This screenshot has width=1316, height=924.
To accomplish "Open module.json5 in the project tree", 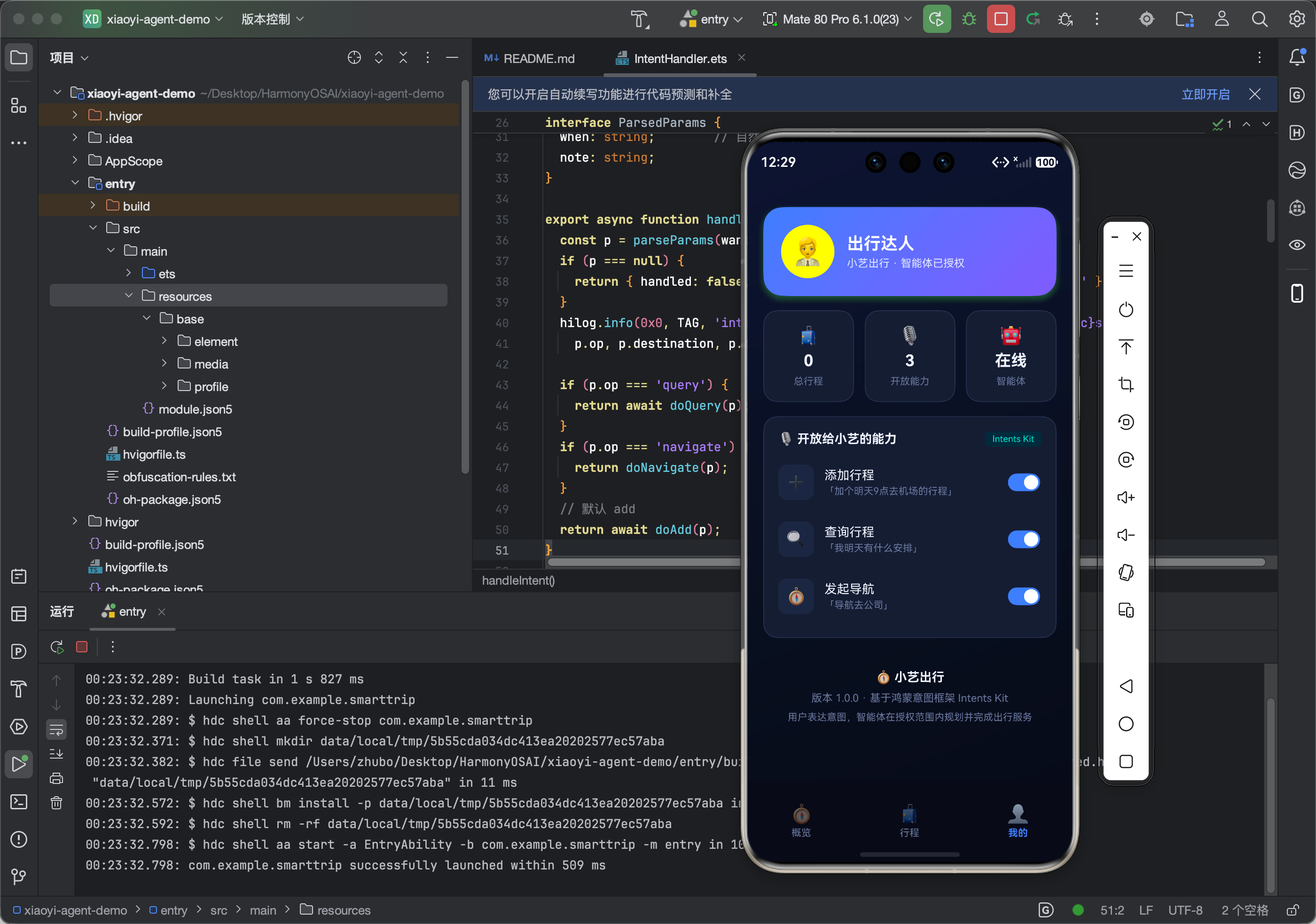I will point(195,409).
